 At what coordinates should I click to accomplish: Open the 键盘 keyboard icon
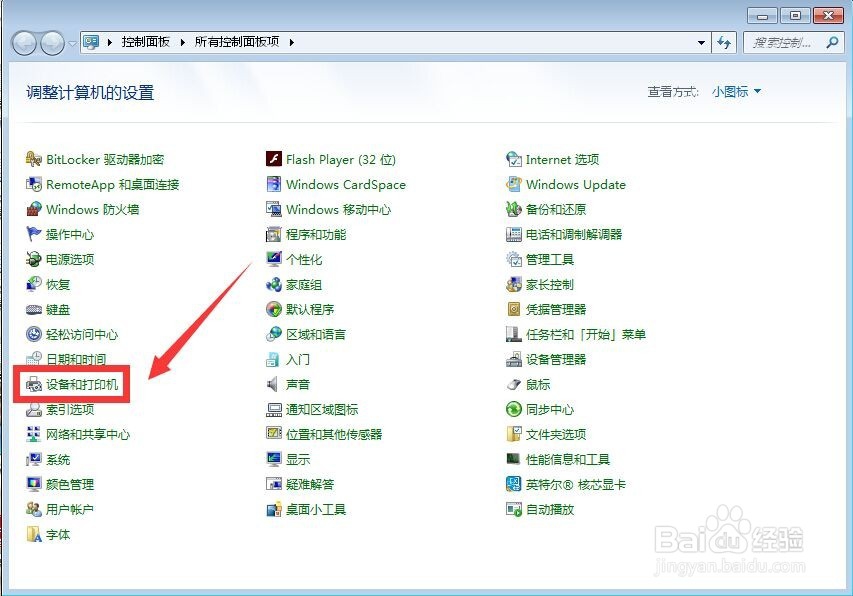click(x=34, y=309)
